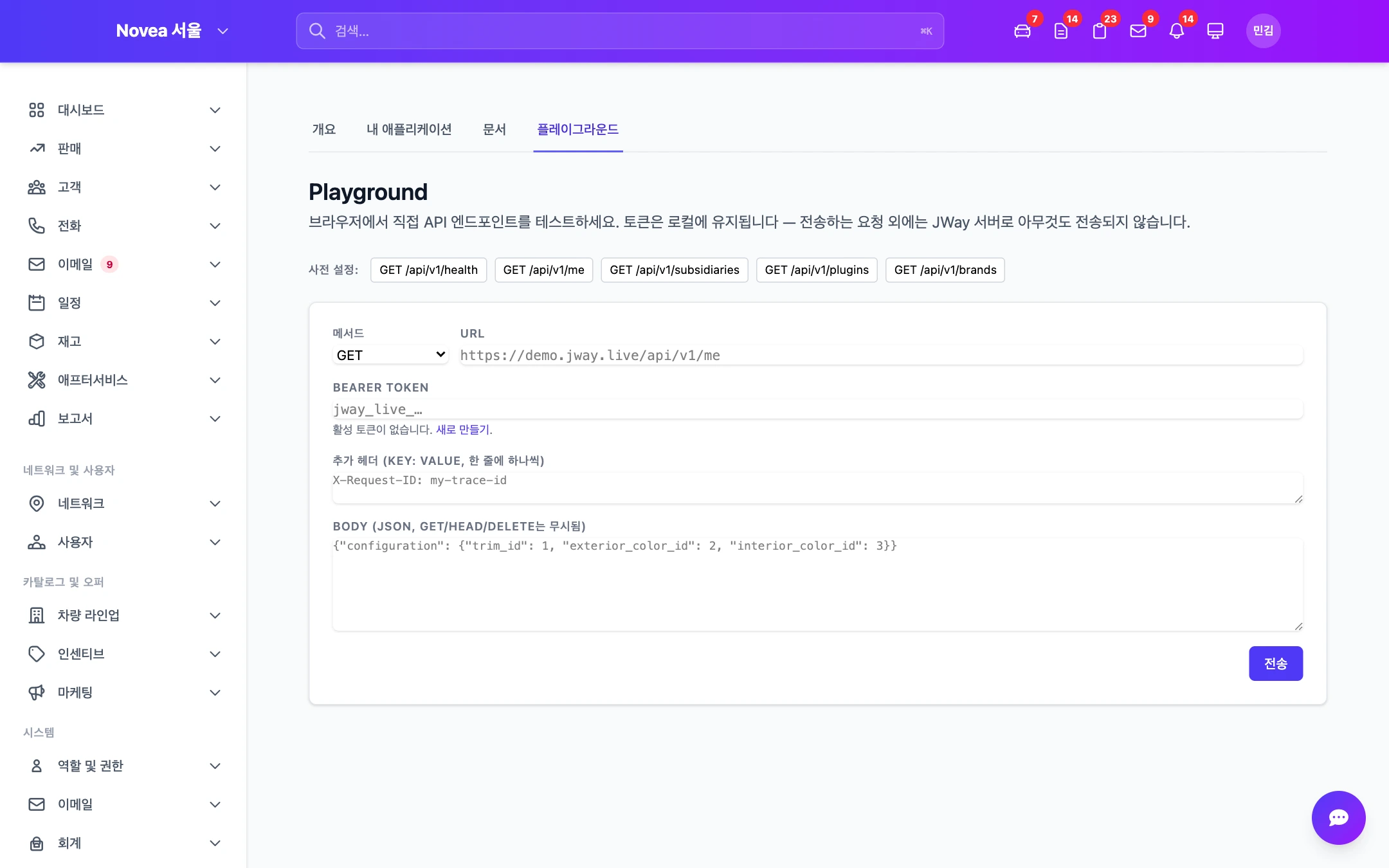Click the 회계 accounting icon
This screenshot has height=868, width=1389.
[37, 843]
